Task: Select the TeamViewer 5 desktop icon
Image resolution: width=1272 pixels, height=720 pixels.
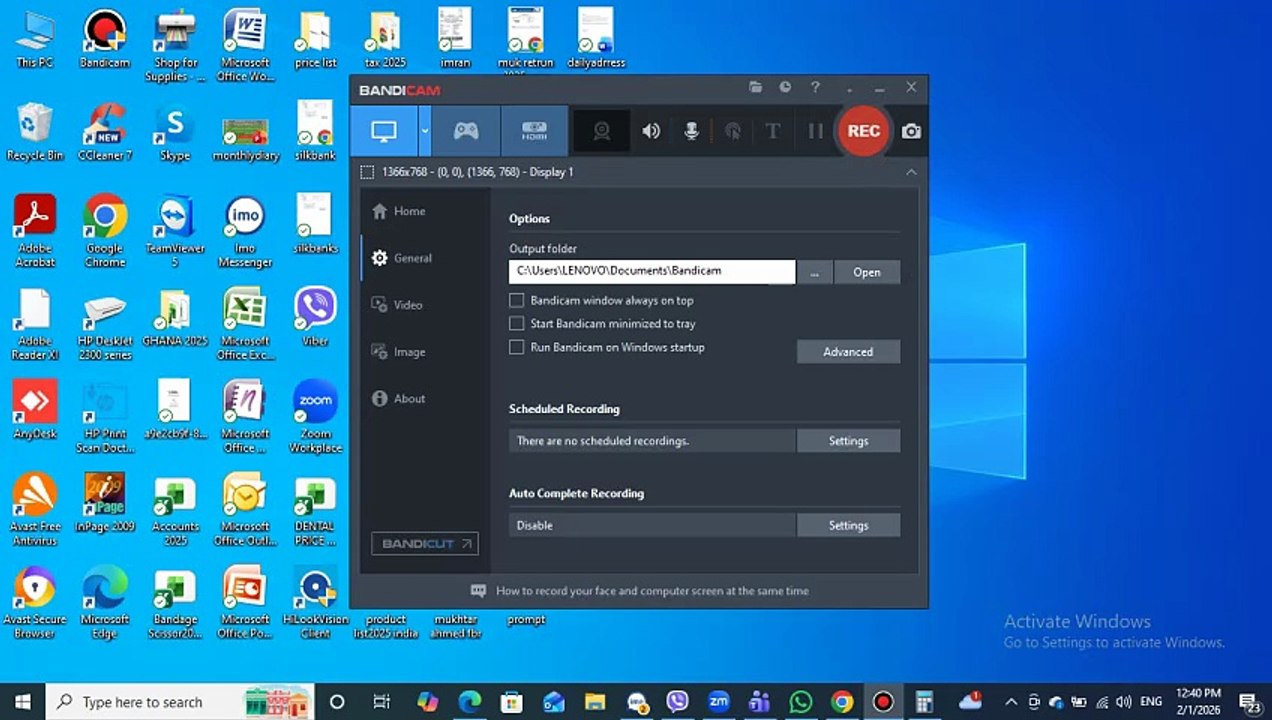Action: click(x=175, y=231)
